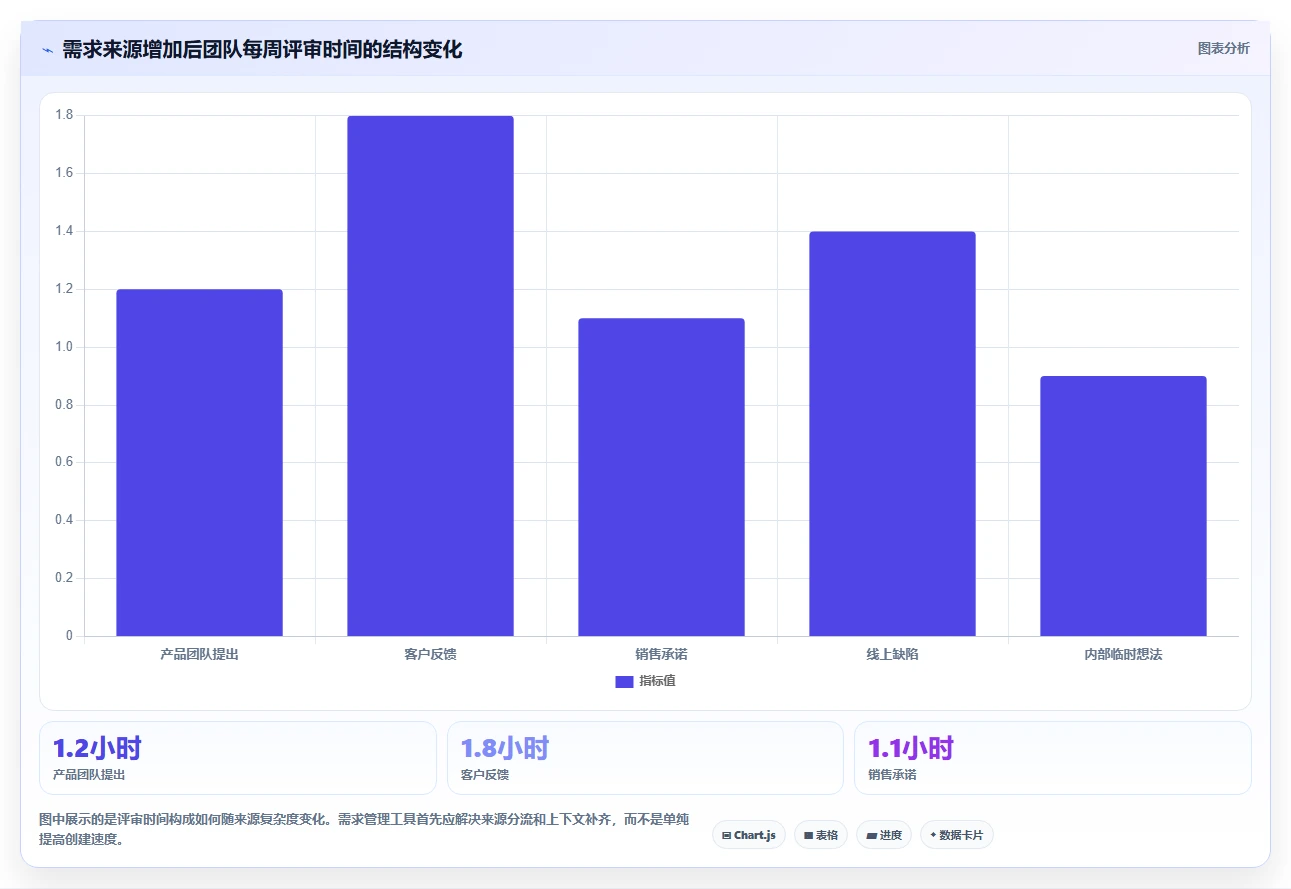Click the 线上缺陷 bar in the chart
The image size is (1291, 889).
coord(892,433)
